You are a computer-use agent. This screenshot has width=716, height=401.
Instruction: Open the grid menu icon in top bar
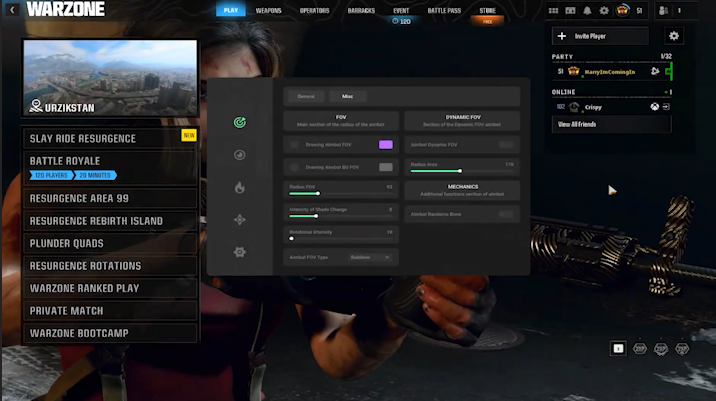554,11
